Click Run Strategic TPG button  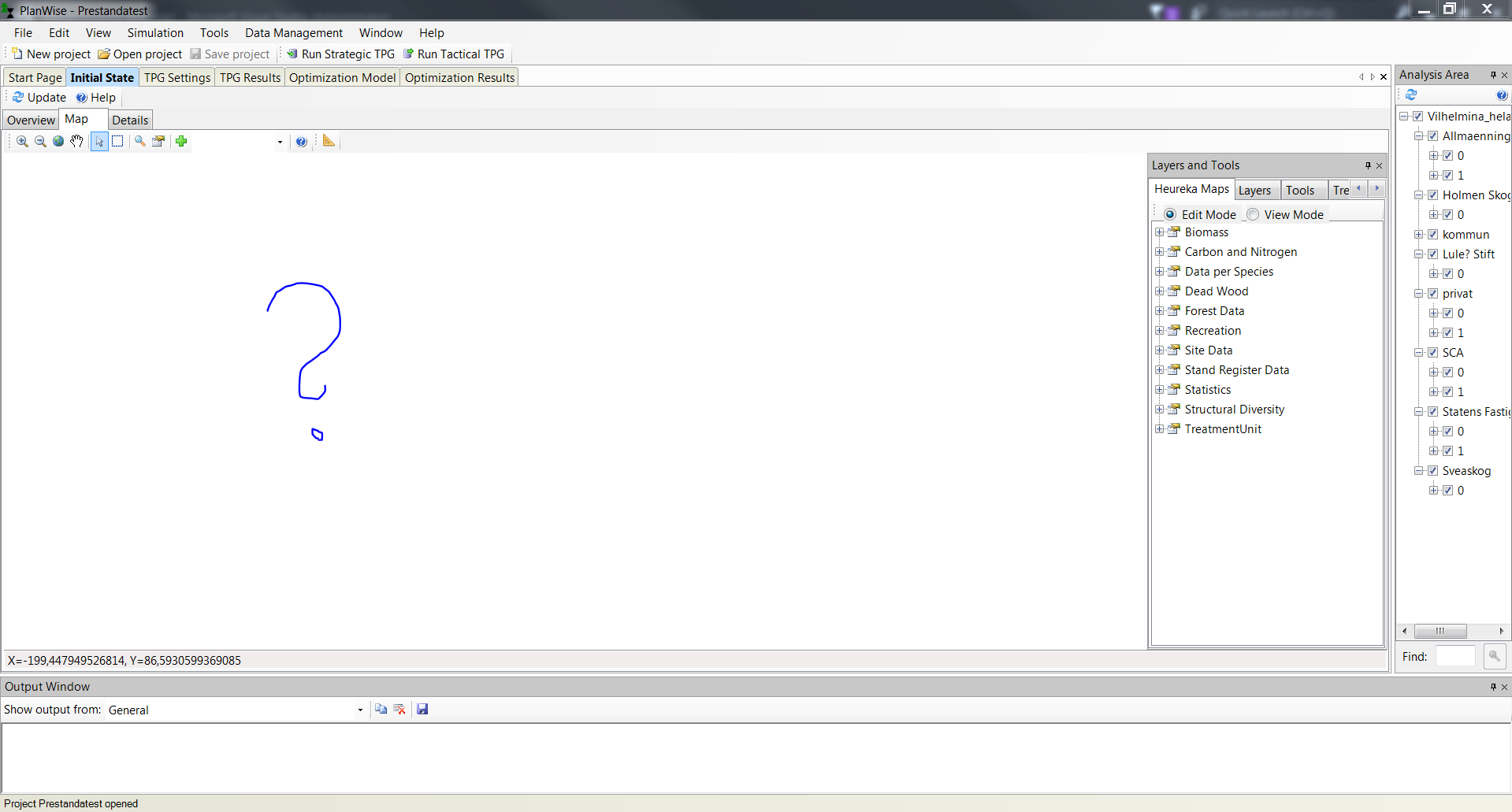point(340,54)
